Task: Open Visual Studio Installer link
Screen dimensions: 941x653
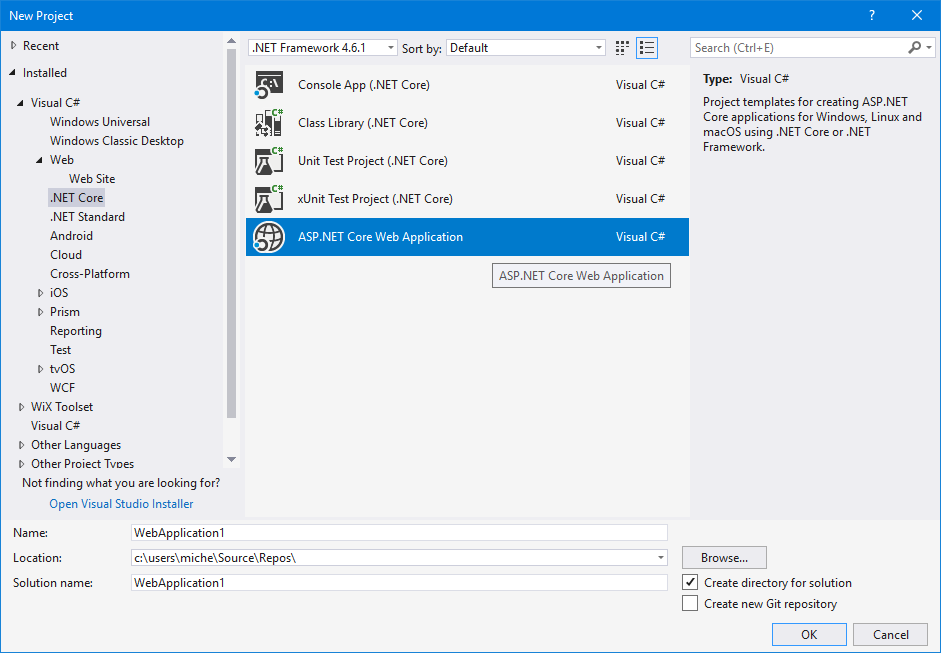Action: (x=121, y=504)
